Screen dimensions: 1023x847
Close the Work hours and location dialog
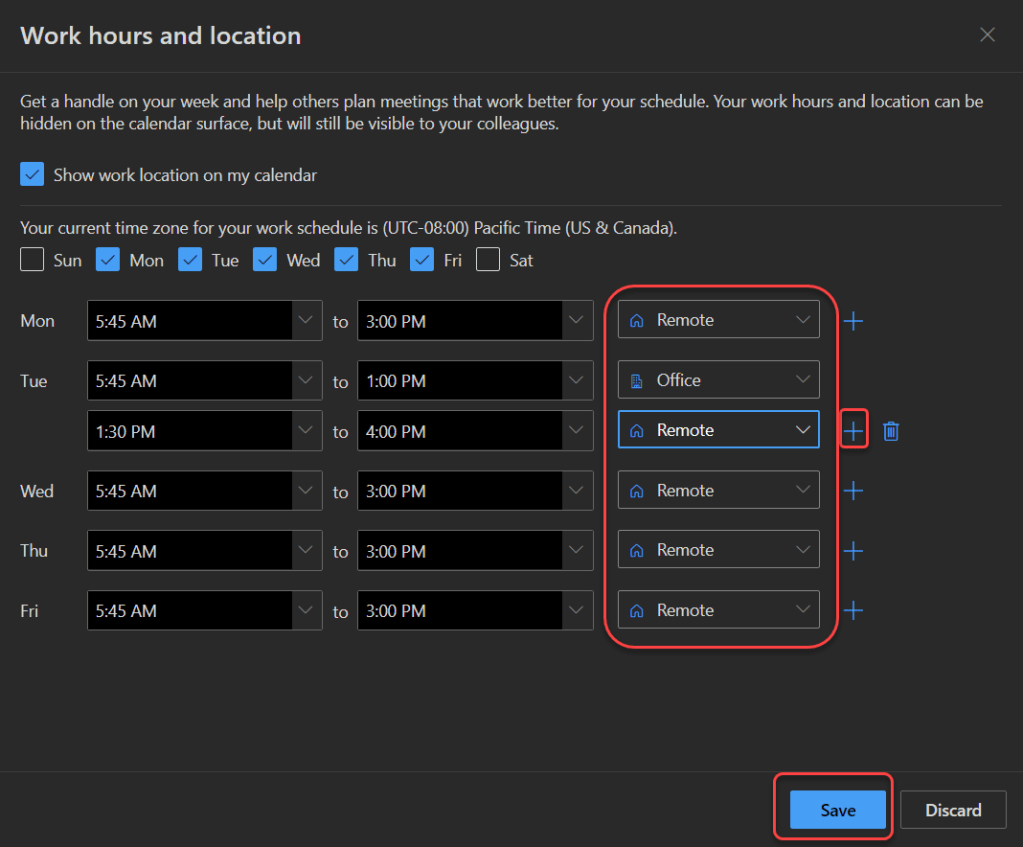[x=987, y=35]
